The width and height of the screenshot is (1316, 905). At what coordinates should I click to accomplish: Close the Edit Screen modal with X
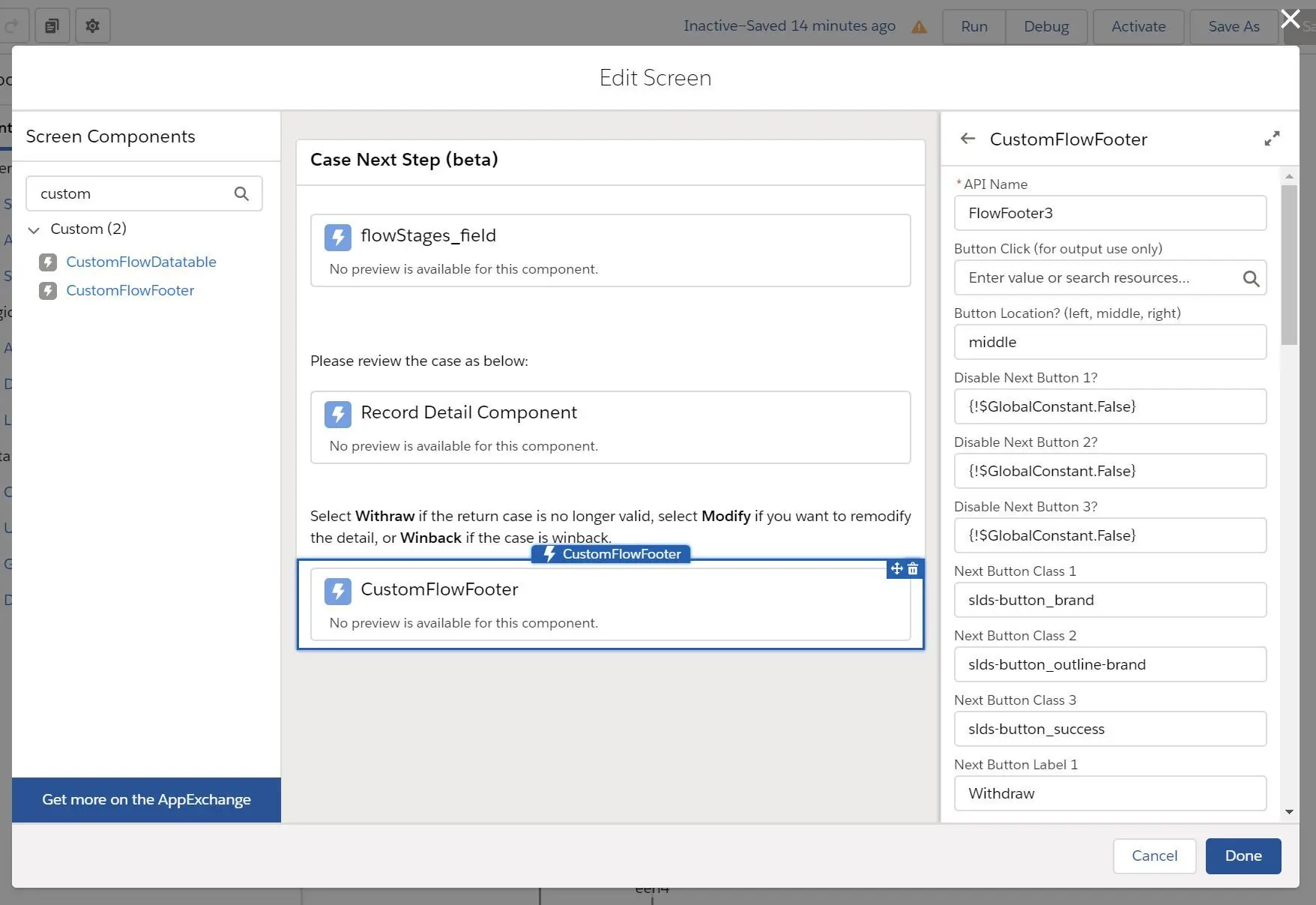coord(1291,19)
